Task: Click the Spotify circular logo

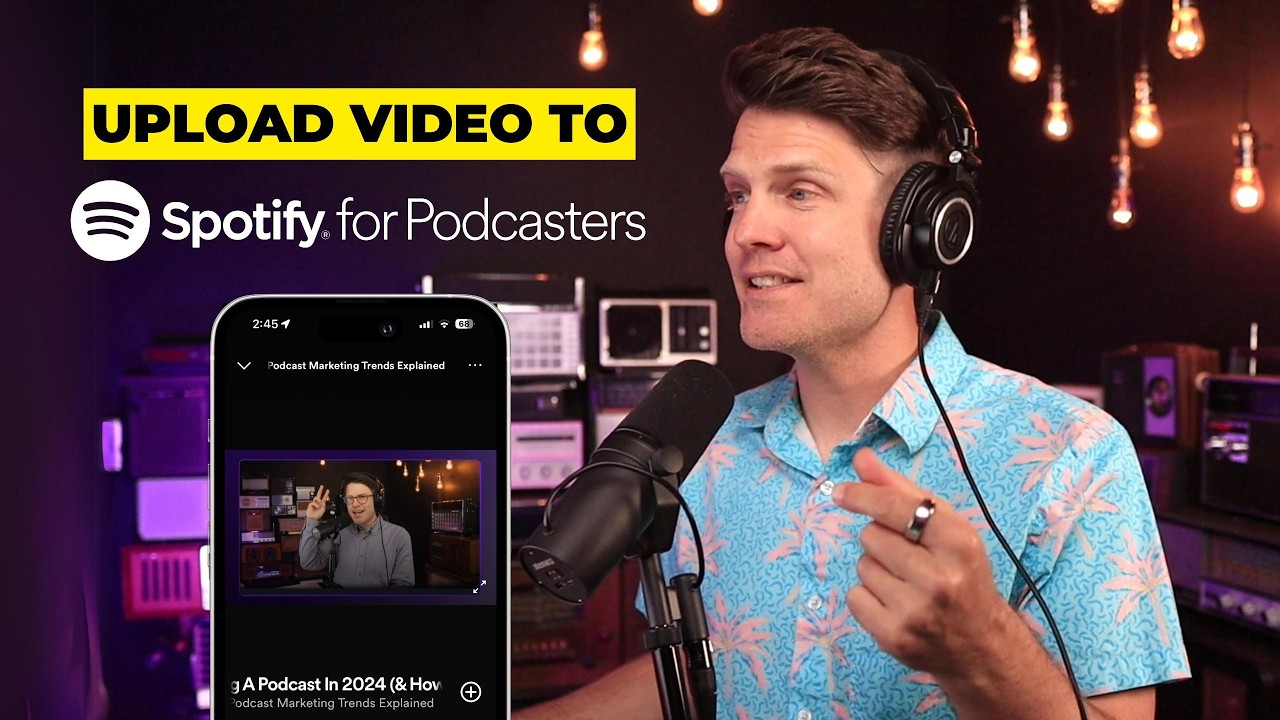Action: tap(110, 220)
